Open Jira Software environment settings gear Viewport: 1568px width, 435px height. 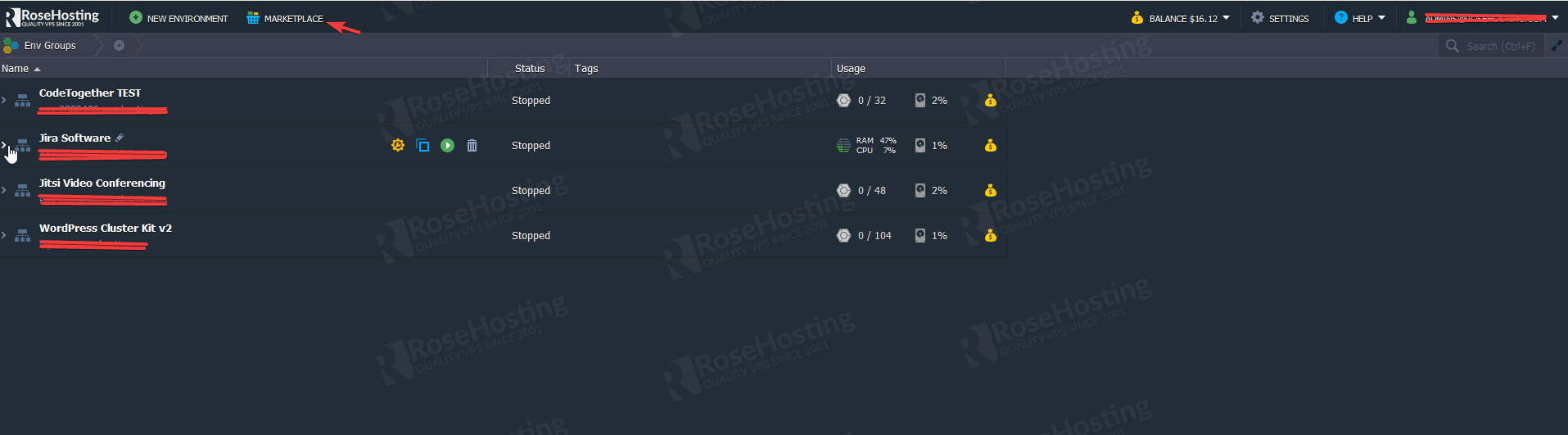coord(398,145)
